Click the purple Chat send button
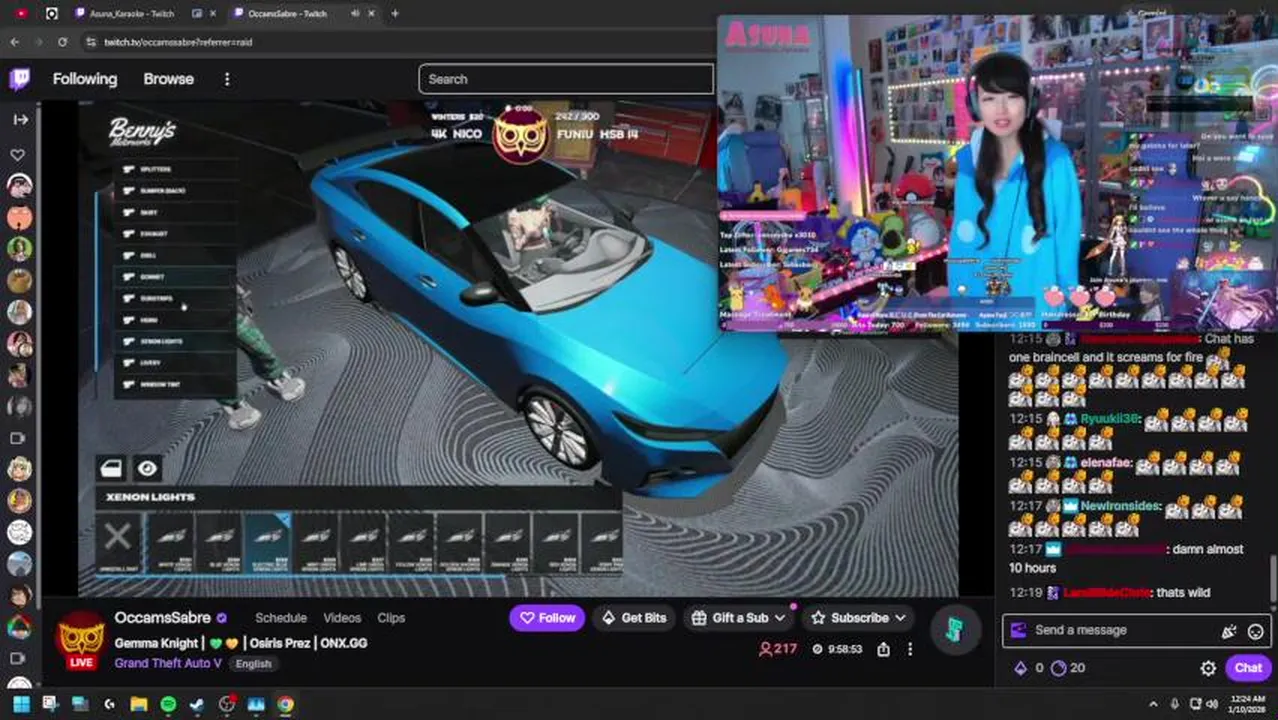 1248,668
